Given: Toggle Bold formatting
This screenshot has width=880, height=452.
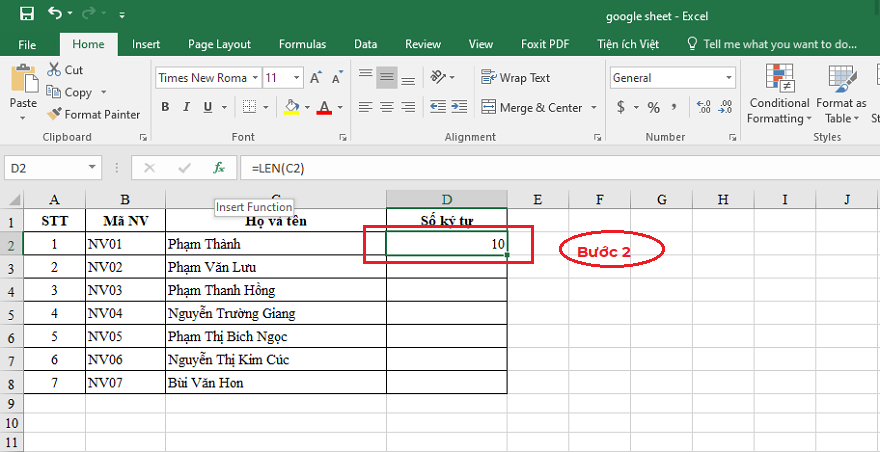Looking at the screenshot, I should (165, 107).
